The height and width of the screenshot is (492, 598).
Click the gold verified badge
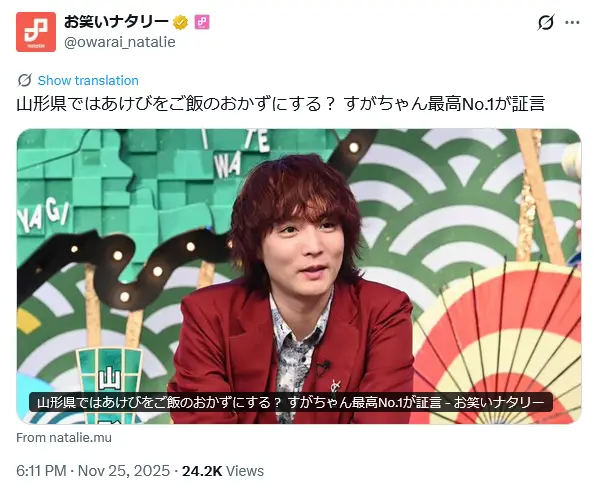coord(180,23)
